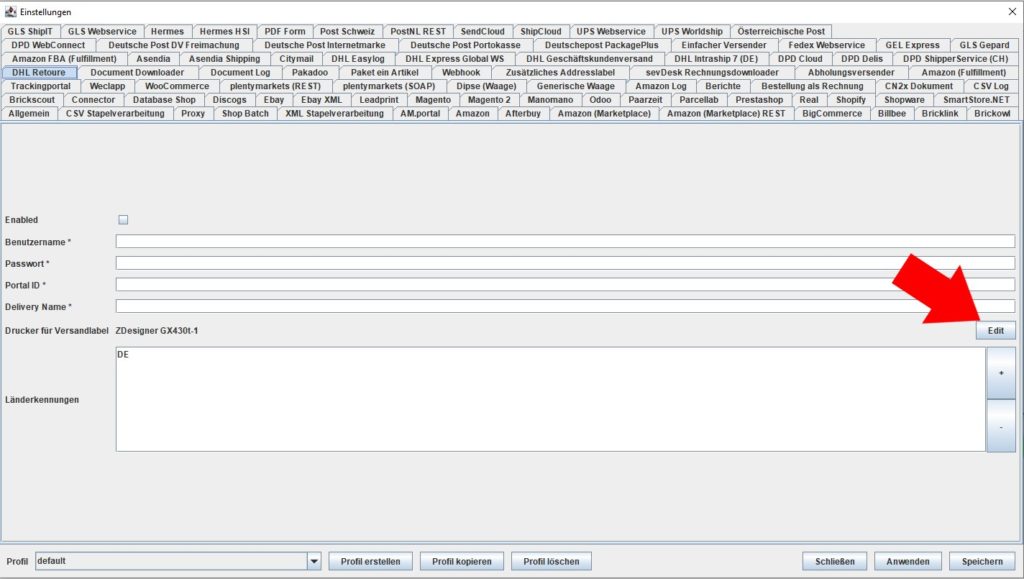1024x579 pixels.
Task: Click Profil erstellen button
Action: click(x=370, y=561)
